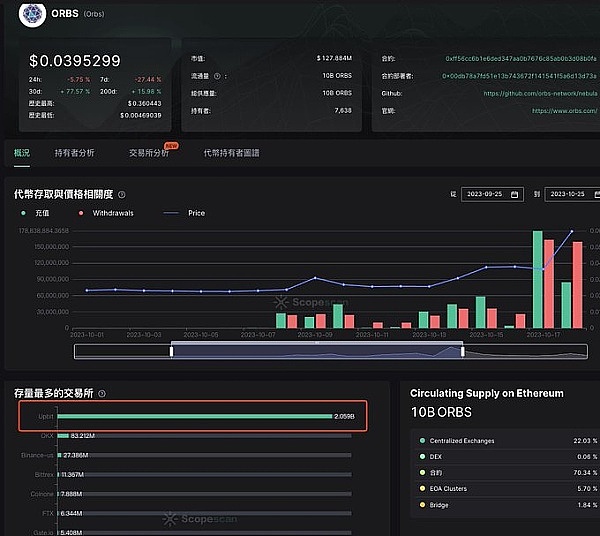This screenshot has height=536, width=600.
Task: Click info icon beside 代幣存取與價格相關度 title
Action: [122, 194]
